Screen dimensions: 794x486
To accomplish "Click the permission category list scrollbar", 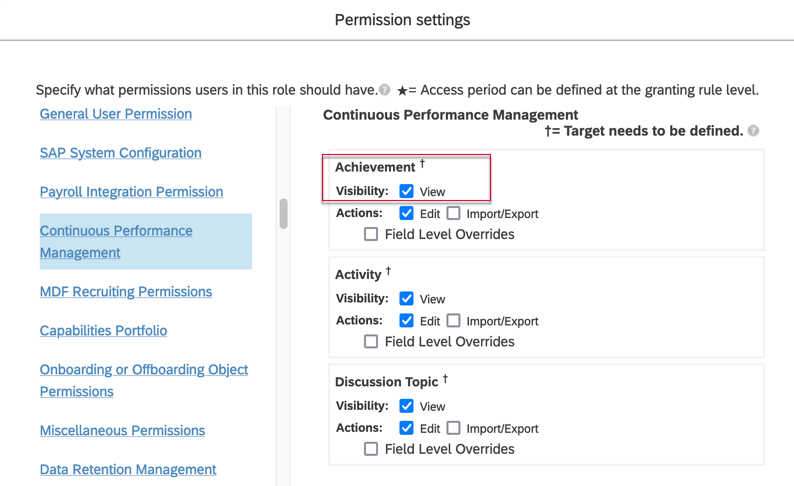I will [284, 213].
